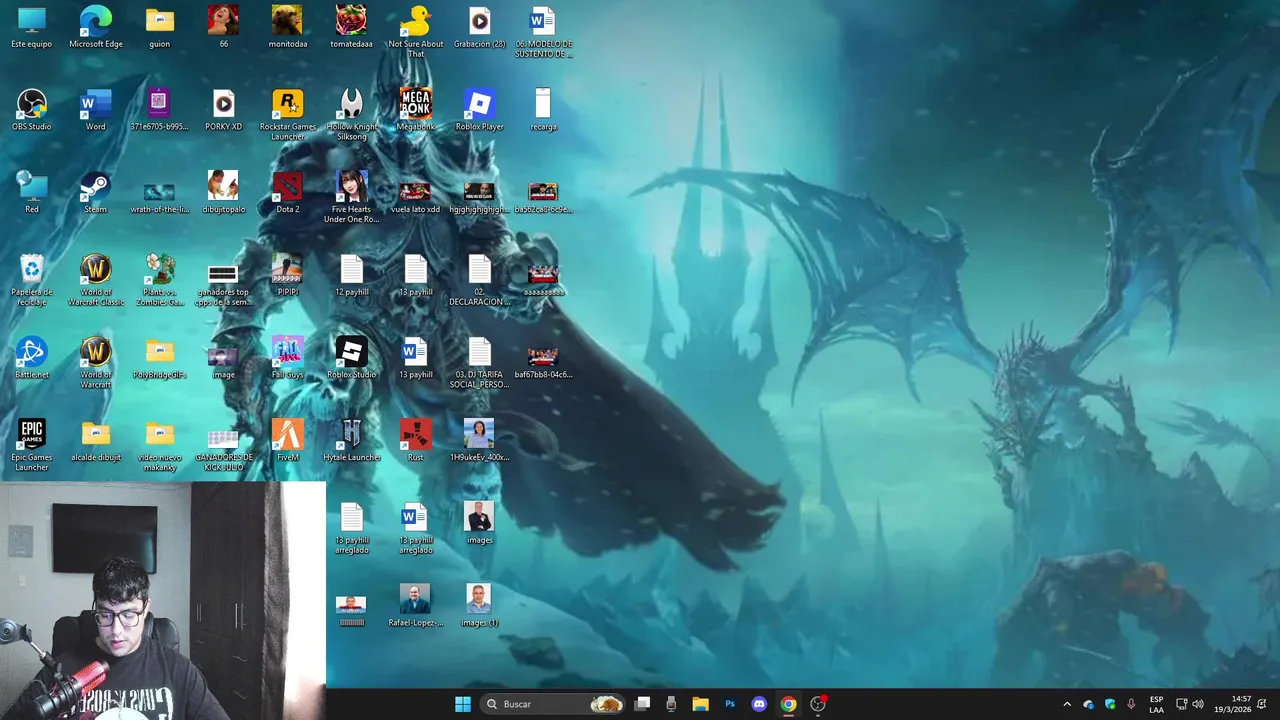Open the guion folder

(159, 27)
